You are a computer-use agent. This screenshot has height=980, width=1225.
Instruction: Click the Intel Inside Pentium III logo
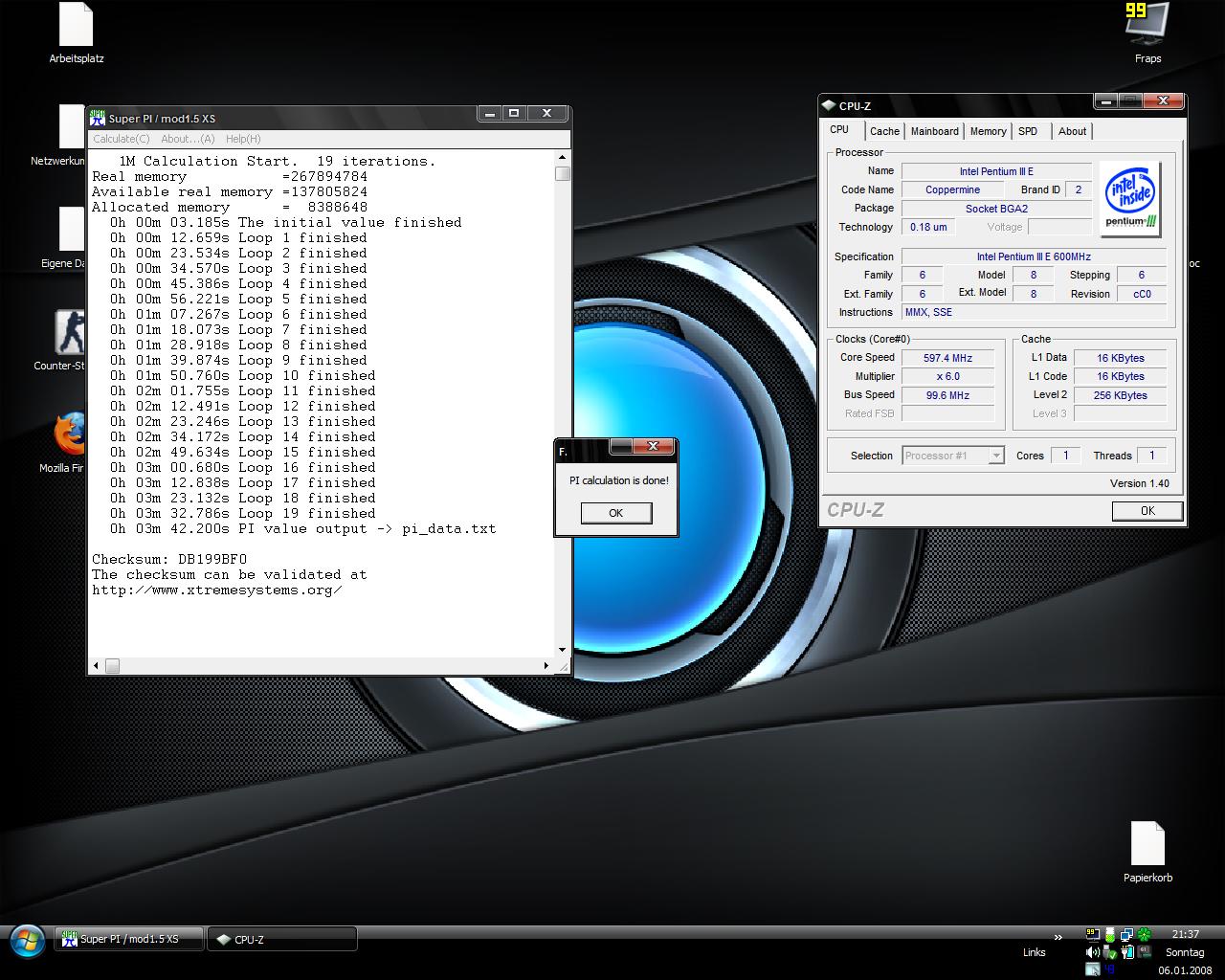[1130, 199]
